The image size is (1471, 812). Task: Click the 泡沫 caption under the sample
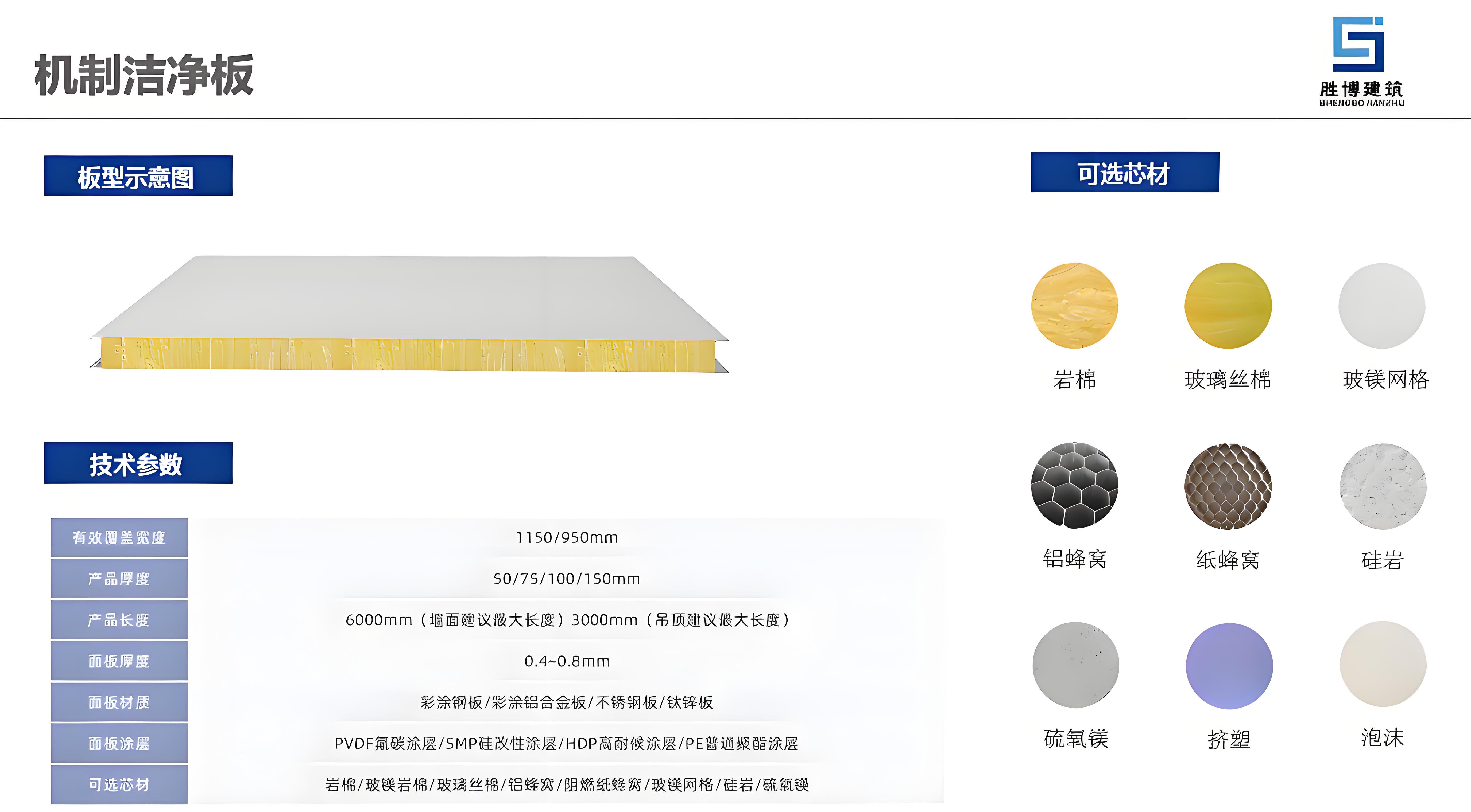(x=1382, y=738)
